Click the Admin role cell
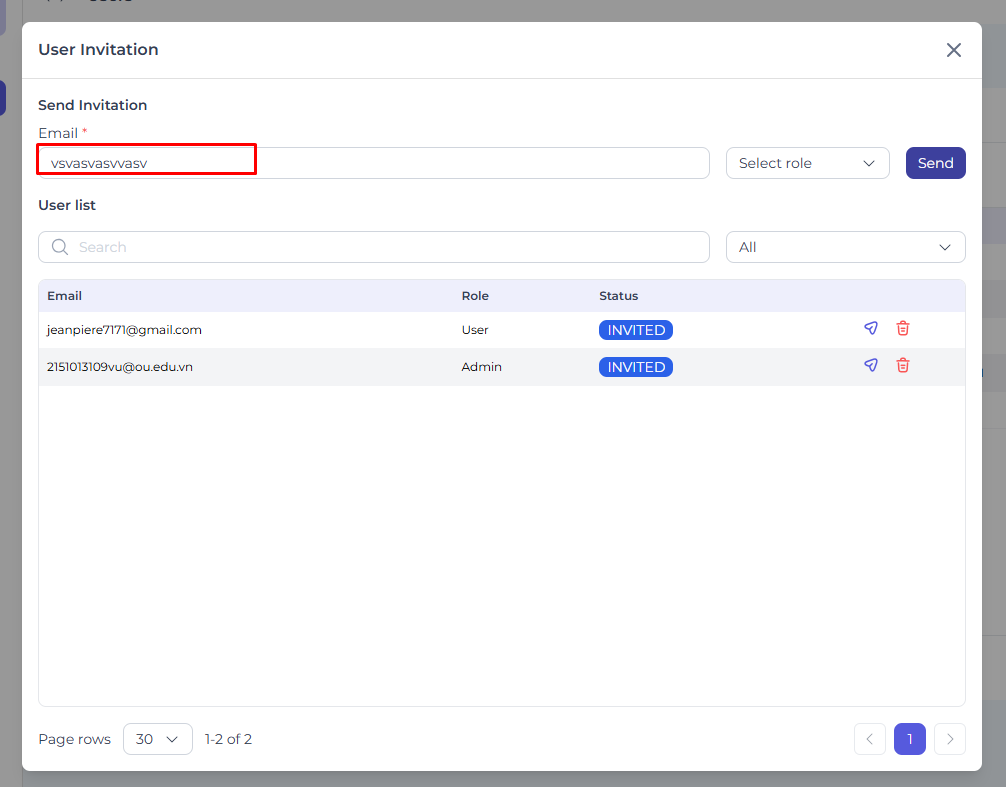Screen dimensions: 1006x787 481,367
